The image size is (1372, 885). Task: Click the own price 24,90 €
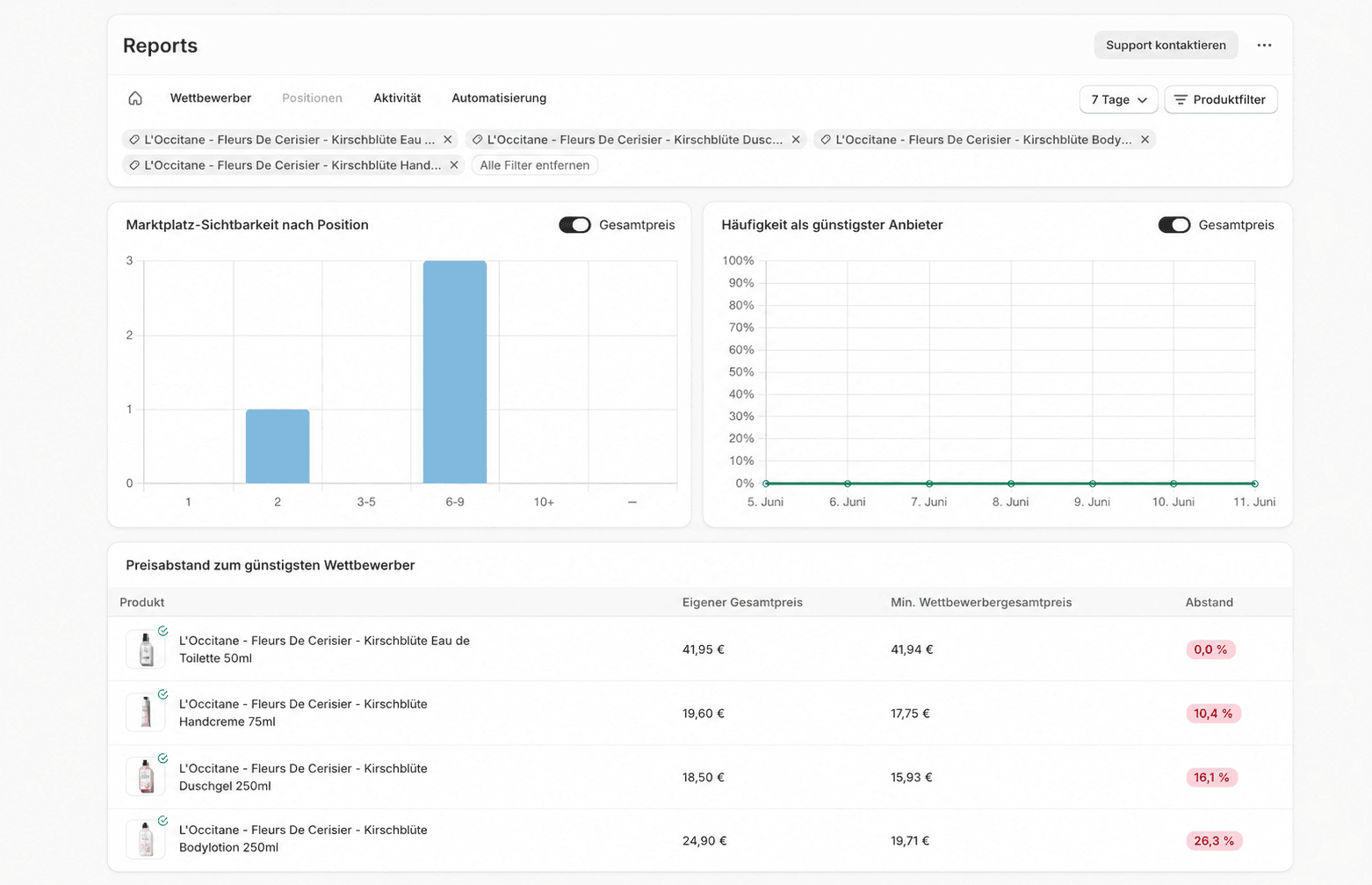click(x=704, y=841)
